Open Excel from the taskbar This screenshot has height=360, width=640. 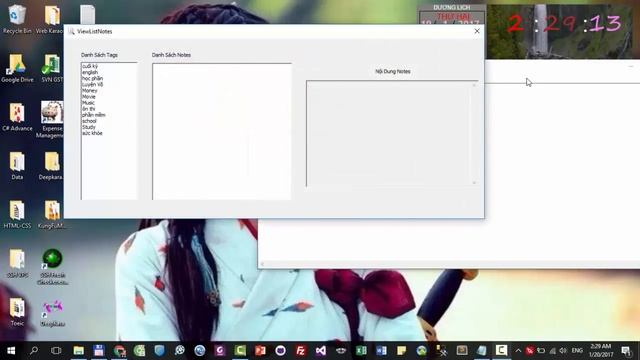click(361, 351)
